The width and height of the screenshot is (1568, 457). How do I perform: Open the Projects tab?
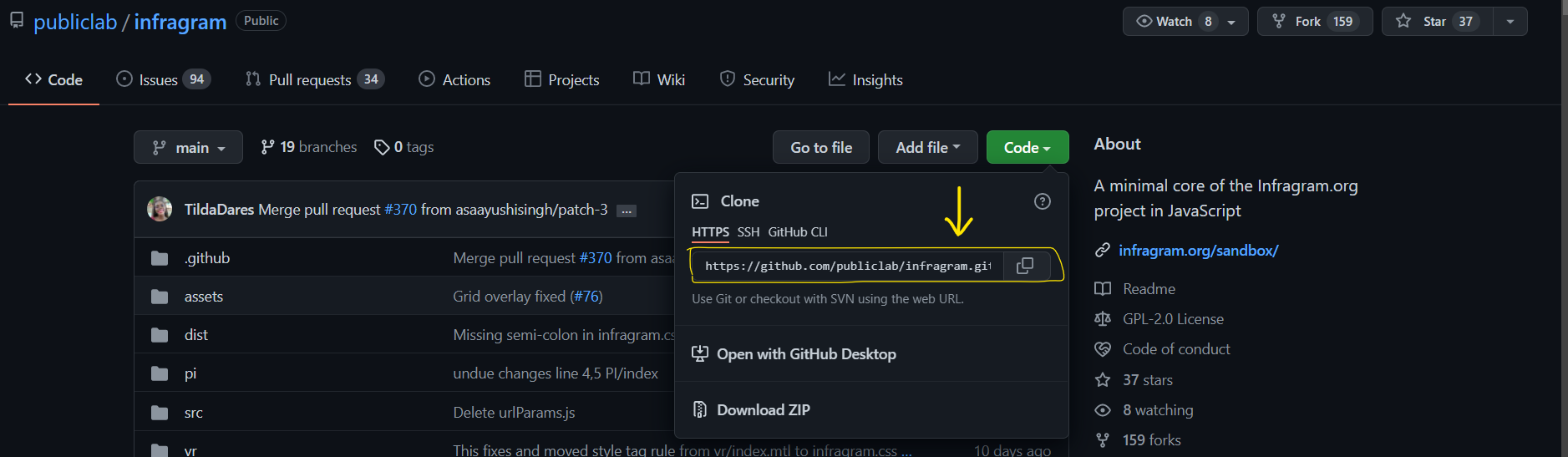561,80
